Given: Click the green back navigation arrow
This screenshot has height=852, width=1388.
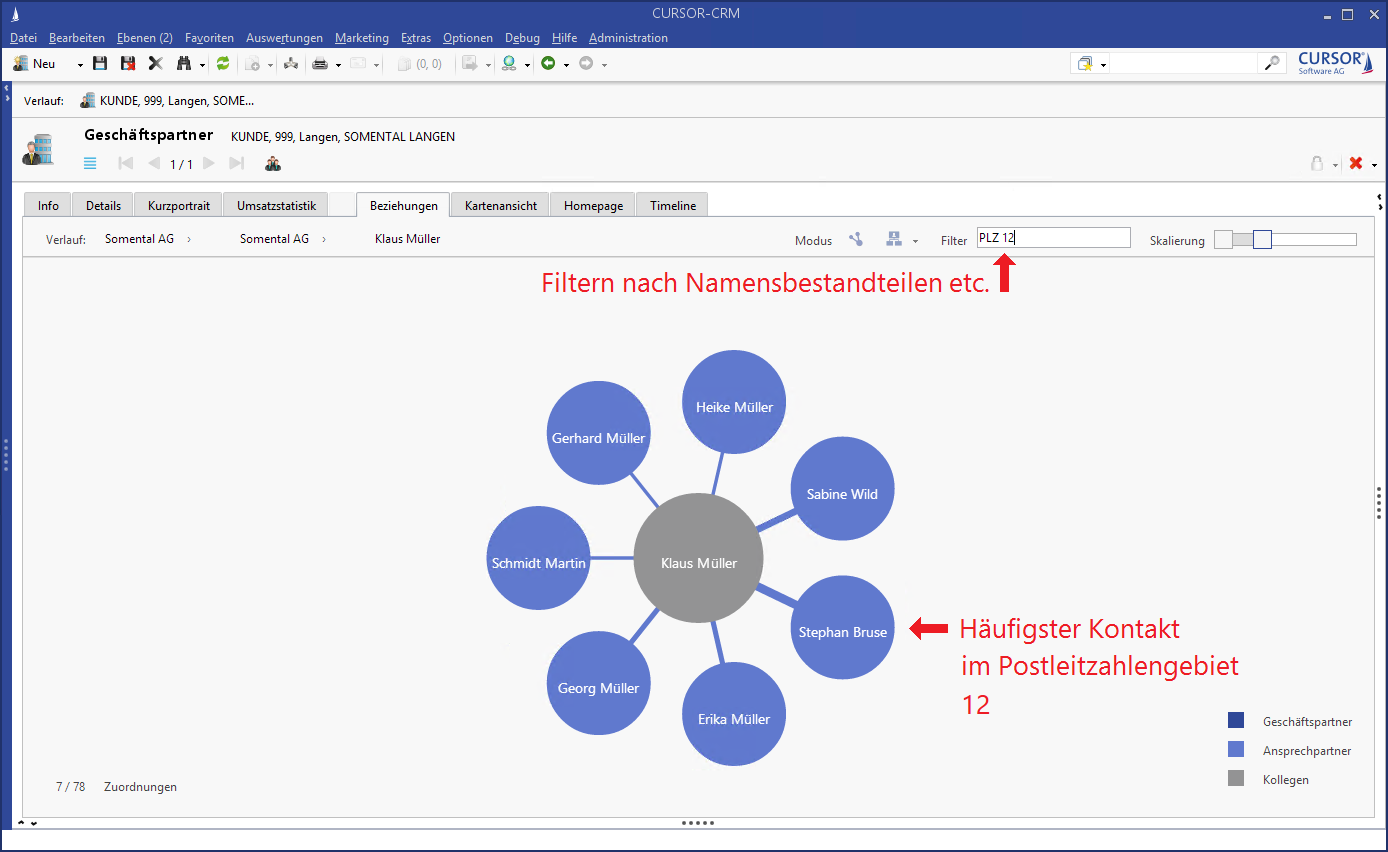Looking at the screenshot, I should (548, 63).
